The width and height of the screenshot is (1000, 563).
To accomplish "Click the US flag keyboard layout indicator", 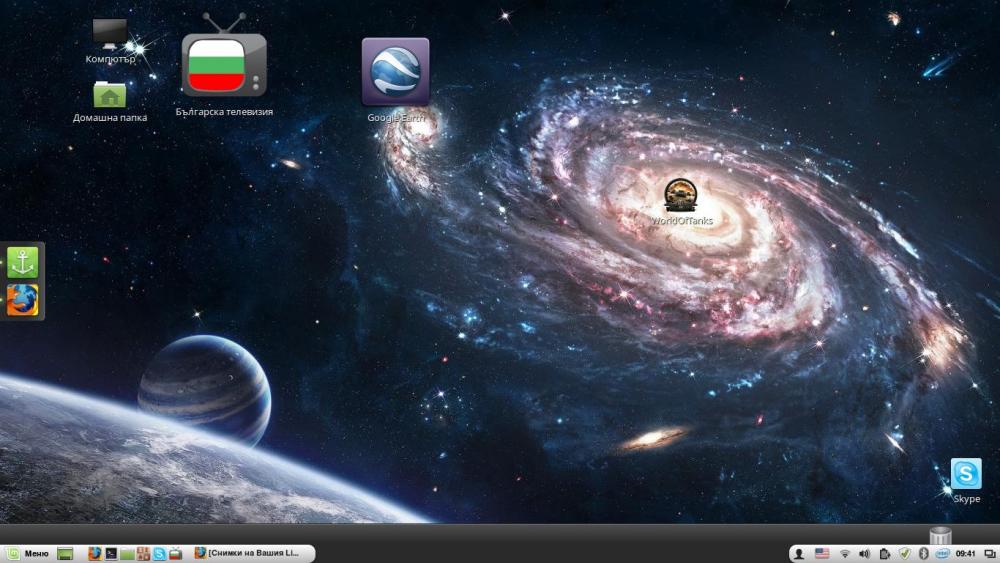I will (x=822, y=553).
